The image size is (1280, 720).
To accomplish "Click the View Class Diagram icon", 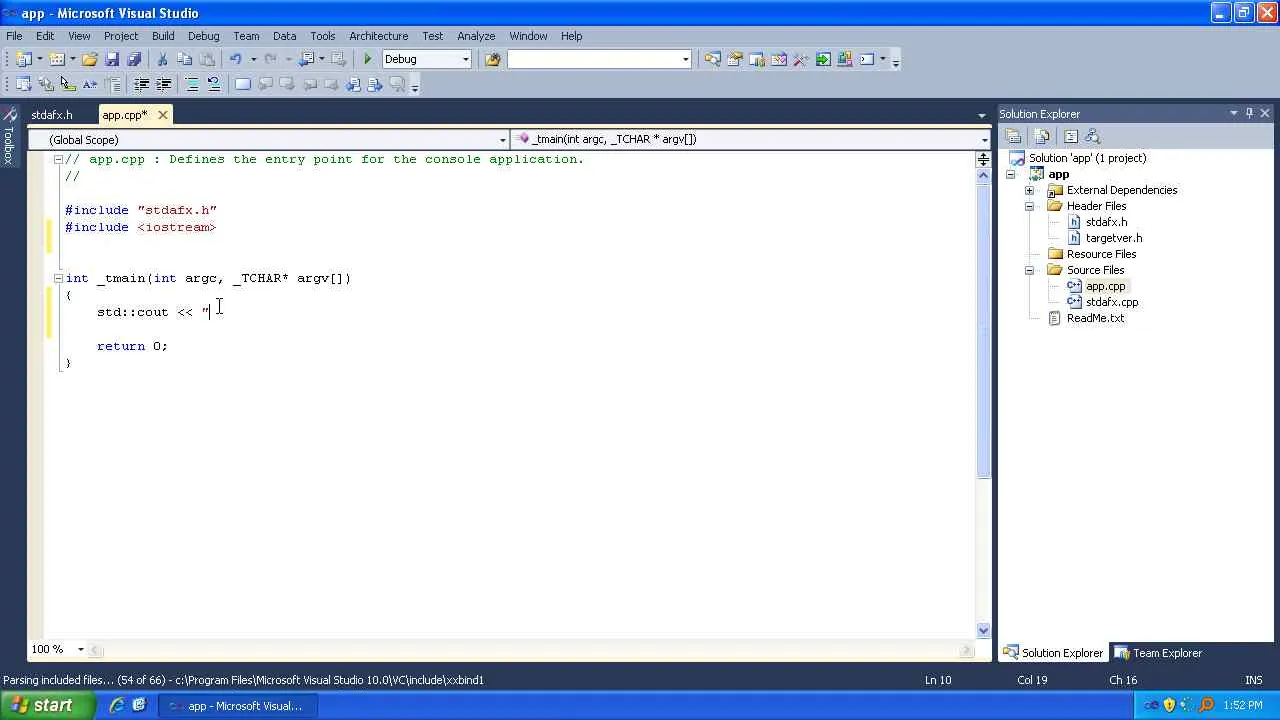I will pos(1092,136).
